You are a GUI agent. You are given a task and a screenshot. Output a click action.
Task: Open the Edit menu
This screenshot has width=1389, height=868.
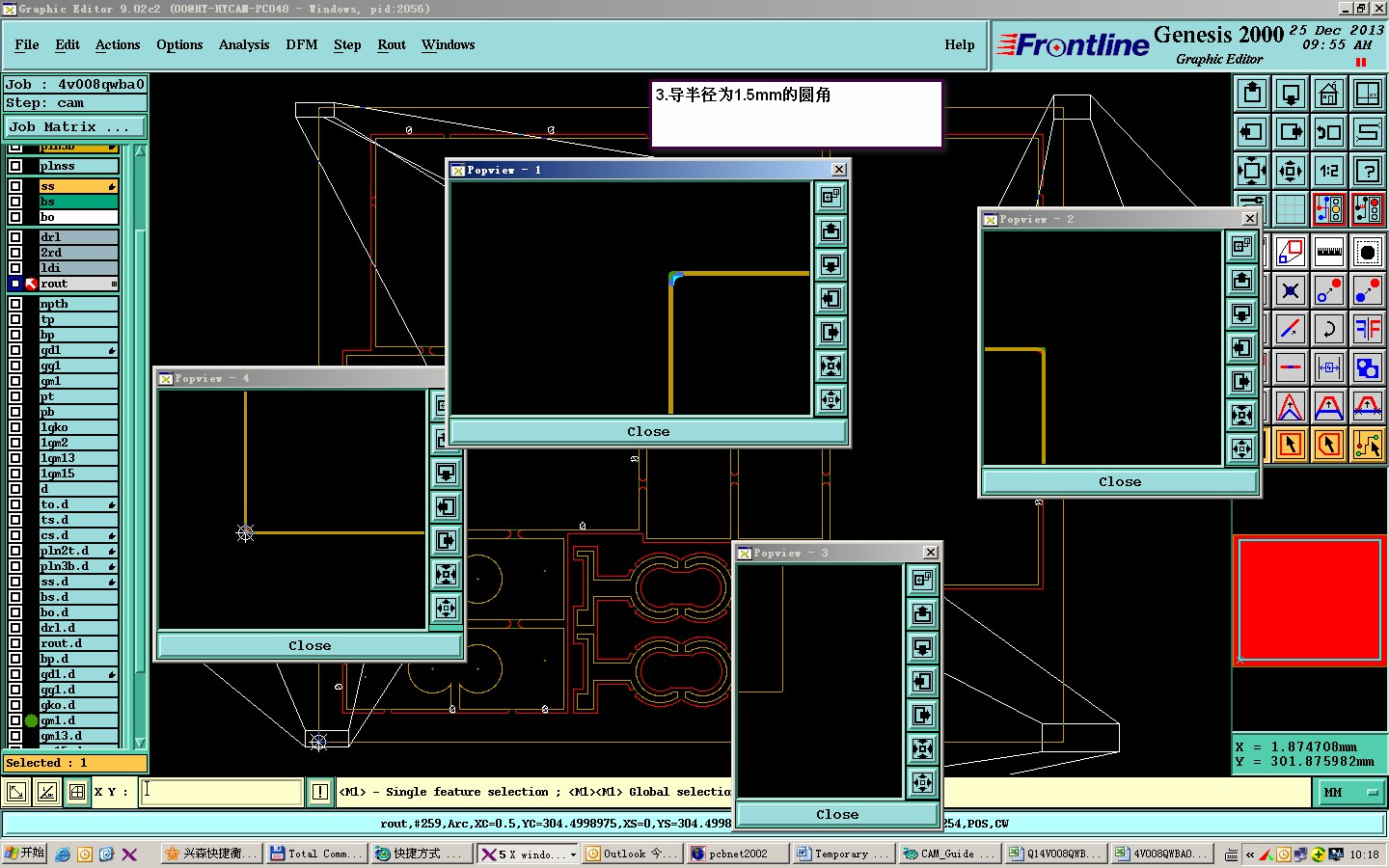tap(68, 45)
